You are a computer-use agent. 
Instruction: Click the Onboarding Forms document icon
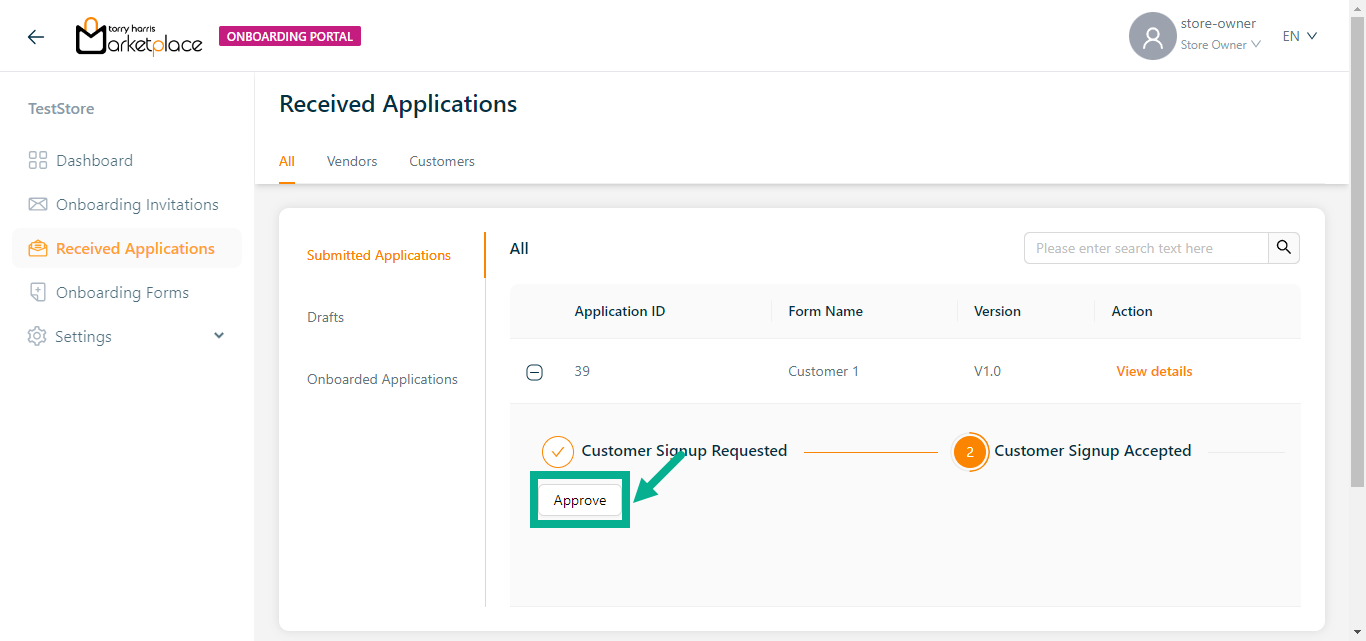(38, 293)
